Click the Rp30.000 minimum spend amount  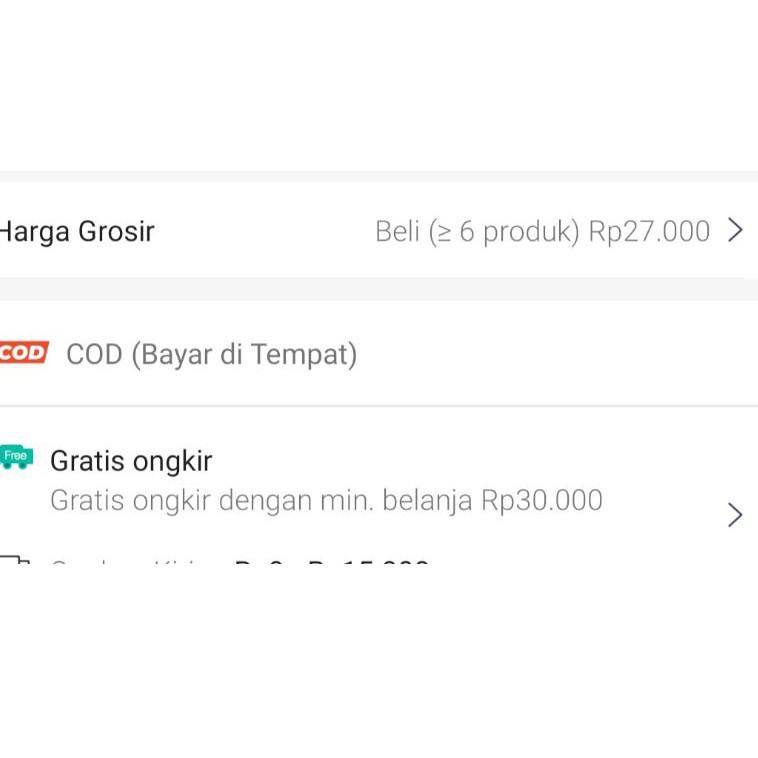coord(542,500)
